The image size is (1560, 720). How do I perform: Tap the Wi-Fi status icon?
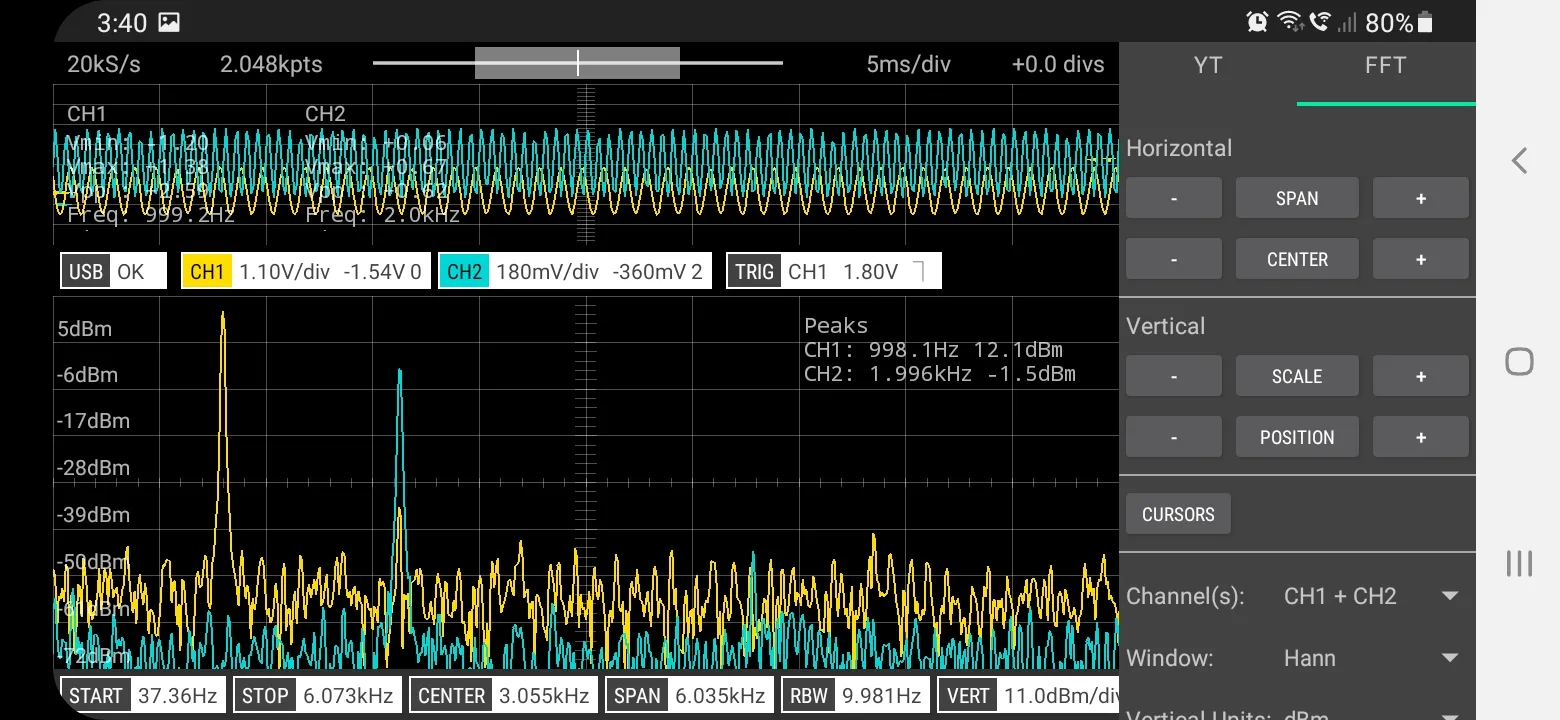click(x=1289, y=22)
